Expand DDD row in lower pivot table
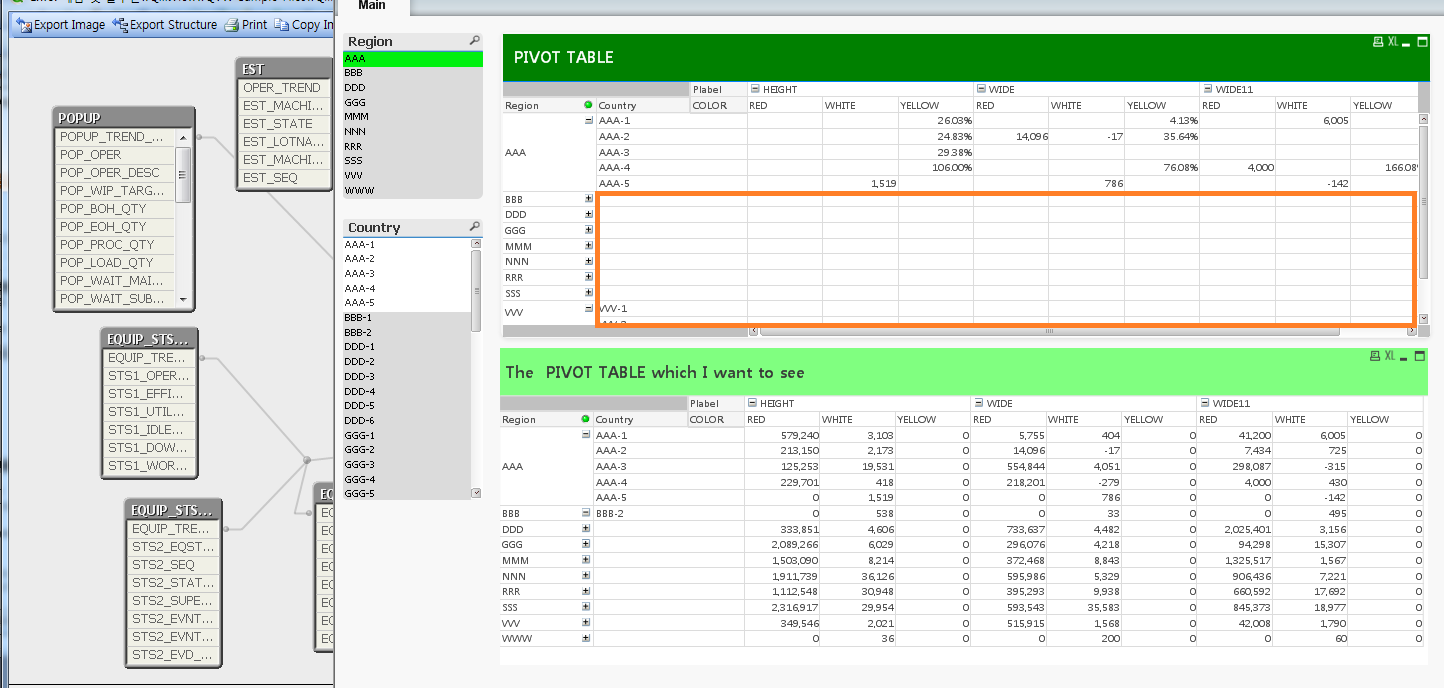The image size is (1448, 696). click(586, 529)
